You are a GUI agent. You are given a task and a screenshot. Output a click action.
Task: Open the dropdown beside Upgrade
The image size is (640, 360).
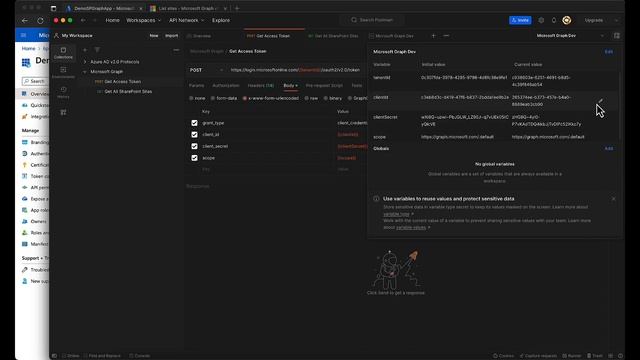pyautogui.click(x=616, y=20)
